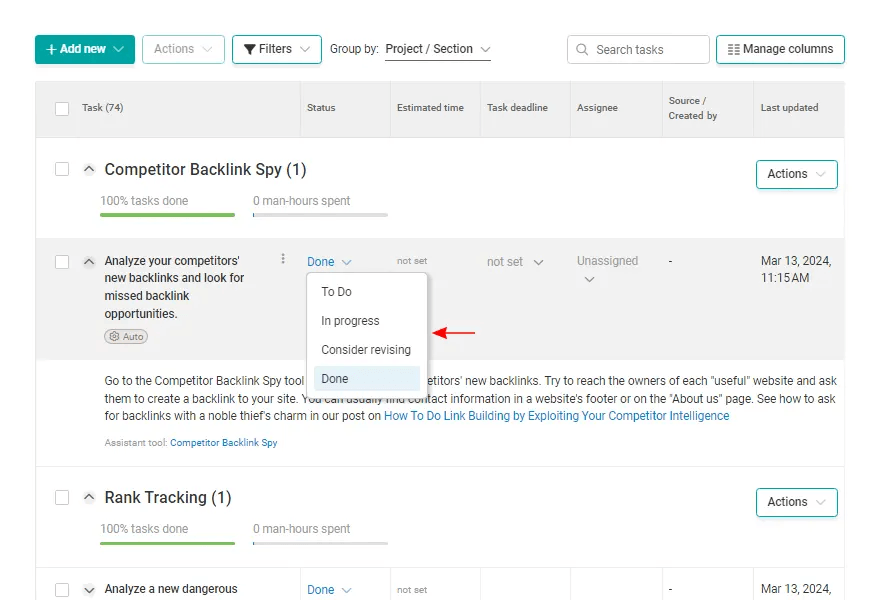The height and width of the screenshot is (600, 880).
Task: Open the Unassigned assignee chevron
Action: click(x=589, y=279)
